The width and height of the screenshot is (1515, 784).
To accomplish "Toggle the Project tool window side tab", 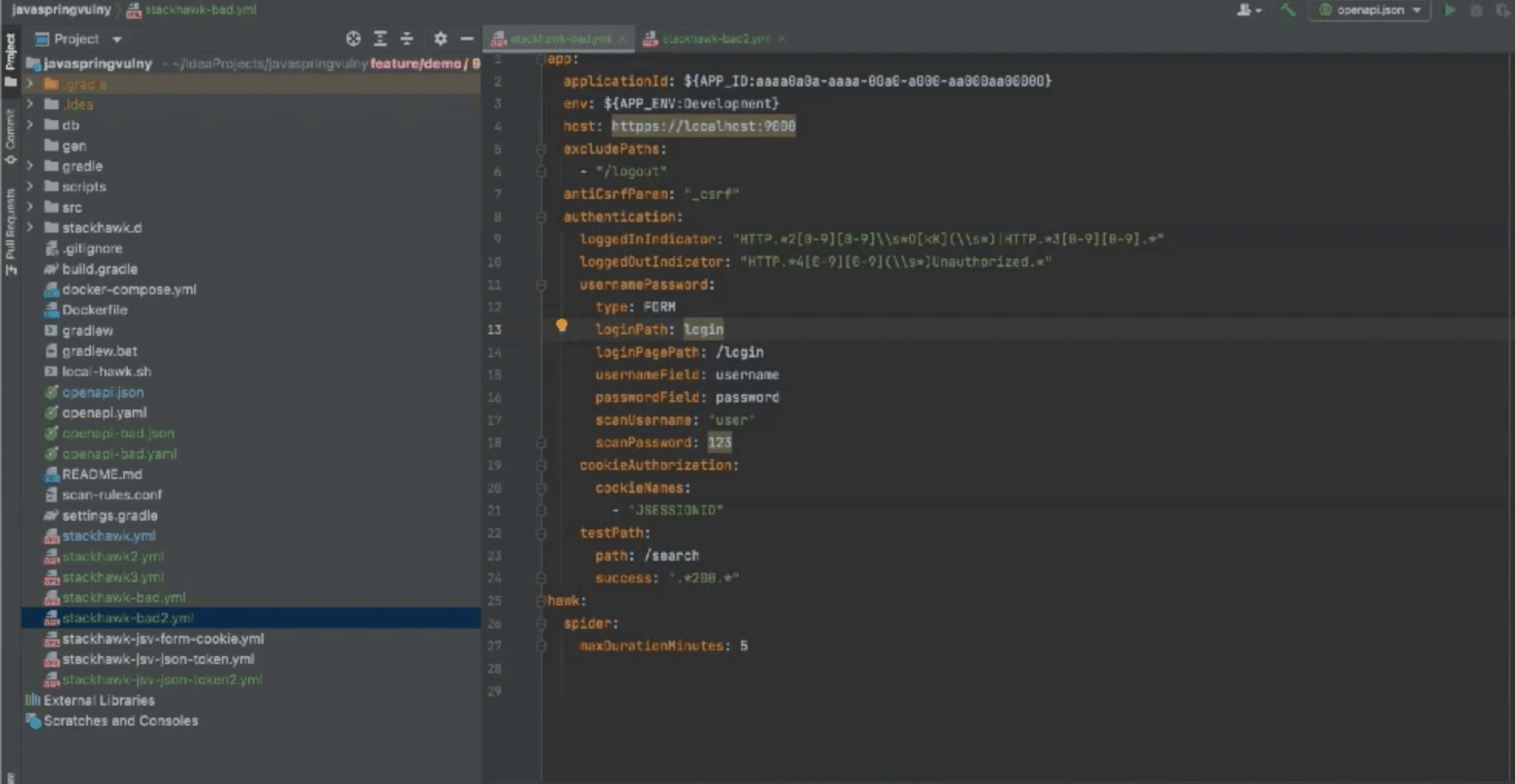I will point(10,59).
